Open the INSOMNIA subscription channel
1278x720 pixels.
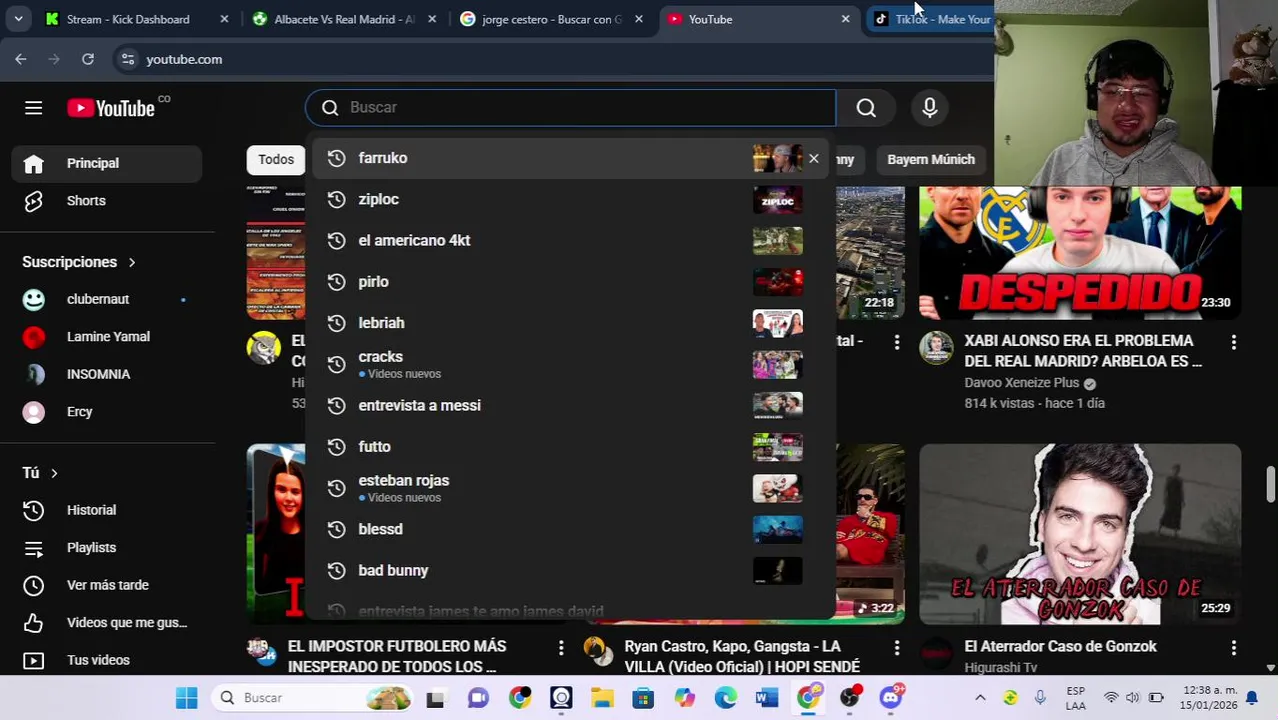[107, 374]
